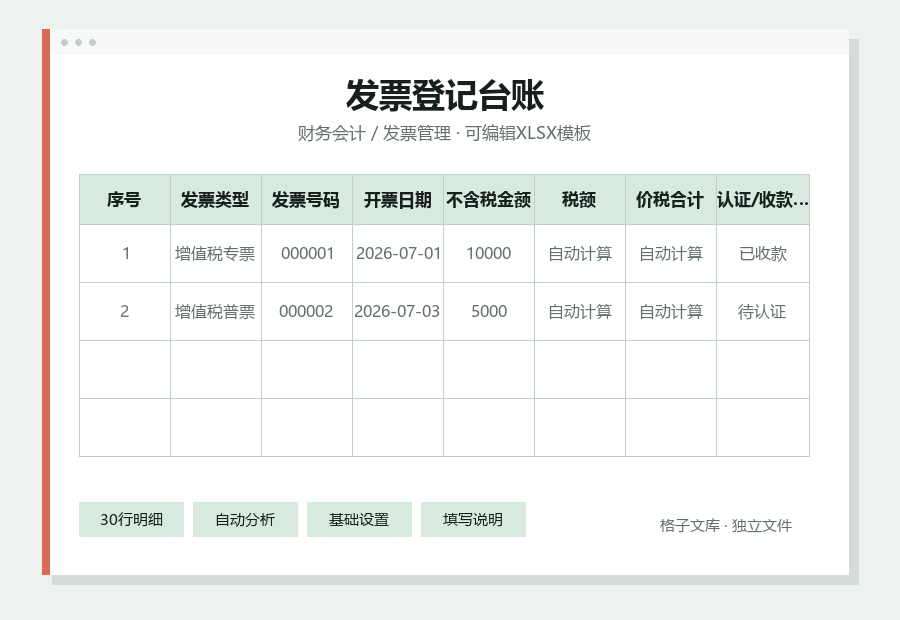This screenshot has height=620, width=900.
Task: Click the 认证/收款… column header
Action: (x=763, y=200)
